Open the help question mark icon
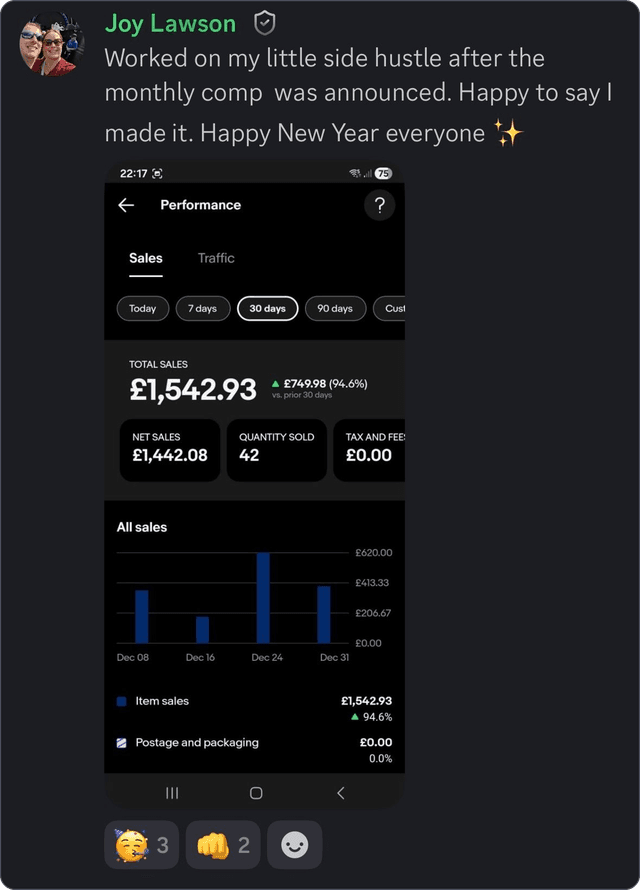The image size is (640, 890). [x=379, y=205]
